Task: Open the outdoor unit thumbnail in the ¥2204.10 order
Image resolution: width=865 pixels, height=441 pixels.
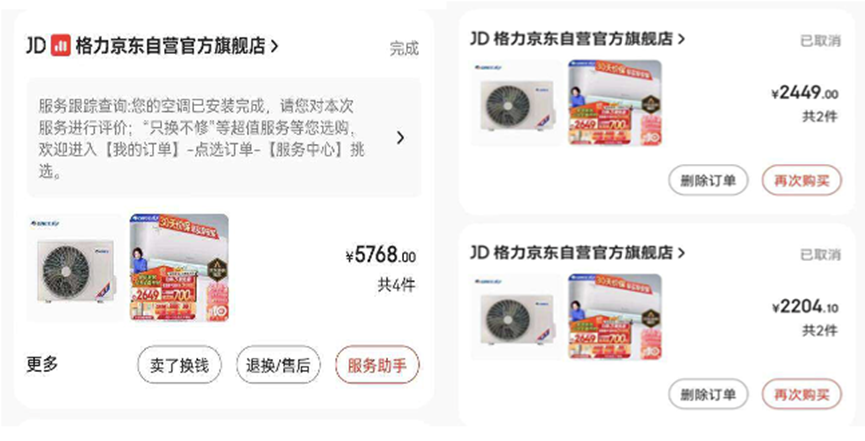Action: [517, 317]
